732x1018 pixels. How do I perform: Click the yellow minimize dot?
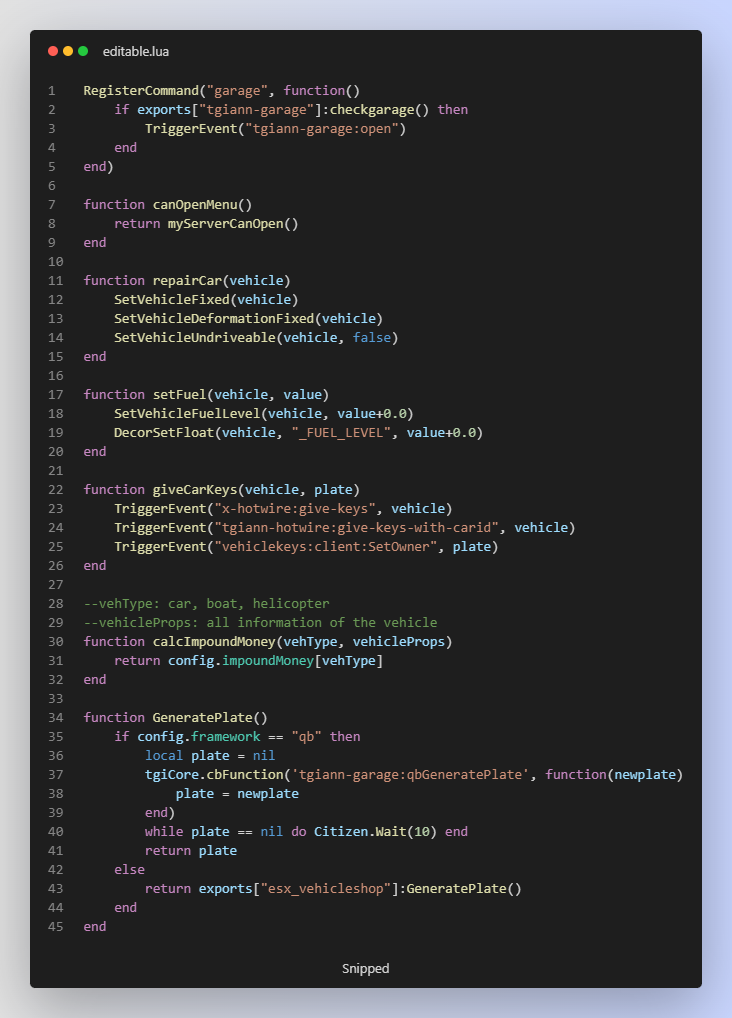[x=68, y=51]
